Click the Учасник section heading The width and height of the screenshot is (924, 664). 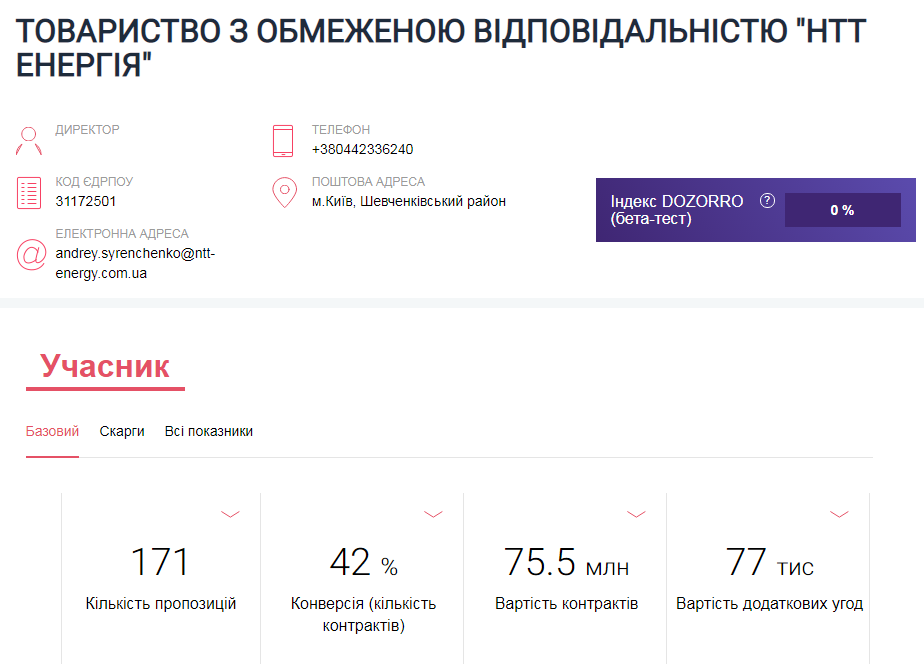coord(105,366)
